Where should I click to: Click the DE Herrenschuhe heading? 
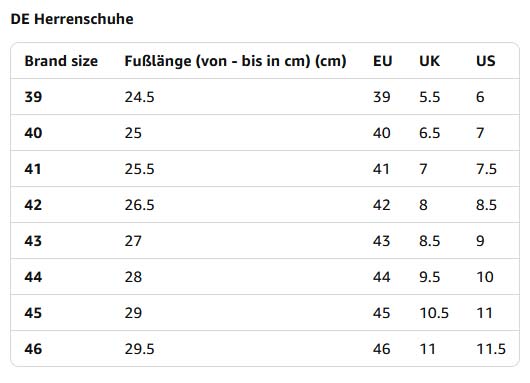point(72,19)
